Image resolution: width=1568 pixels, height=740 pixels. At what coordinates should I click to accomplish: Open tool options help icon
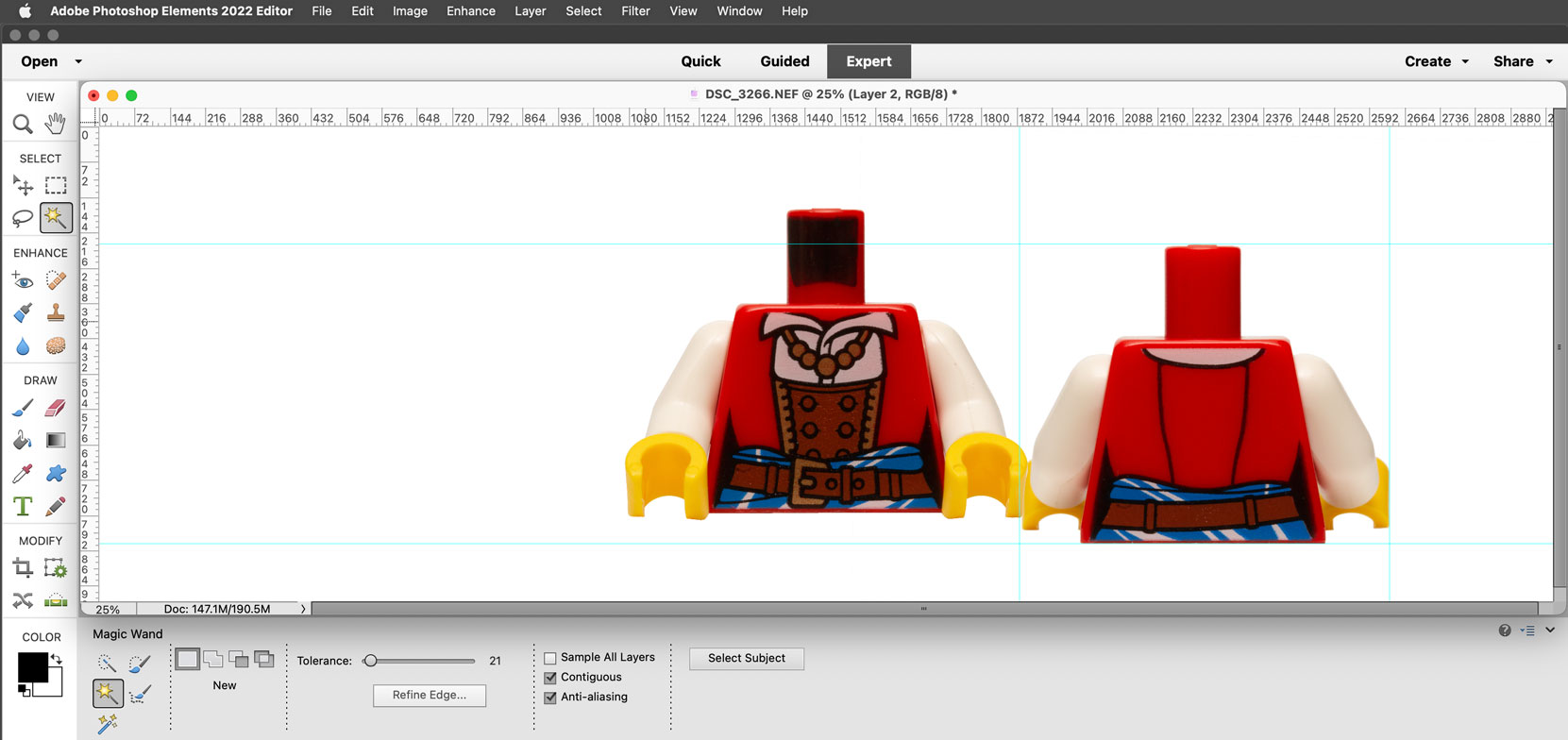(1505, 631)
